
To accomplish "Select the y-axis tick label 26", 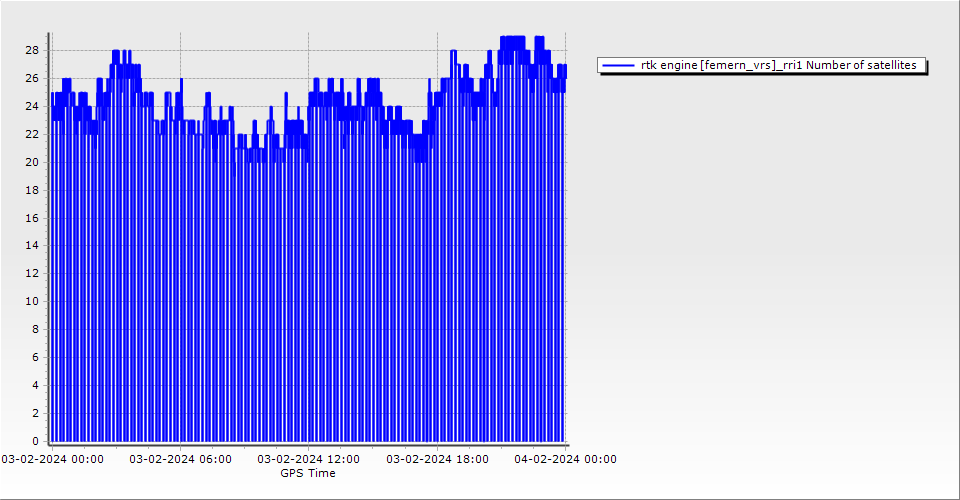I will [x=32, y=78].
